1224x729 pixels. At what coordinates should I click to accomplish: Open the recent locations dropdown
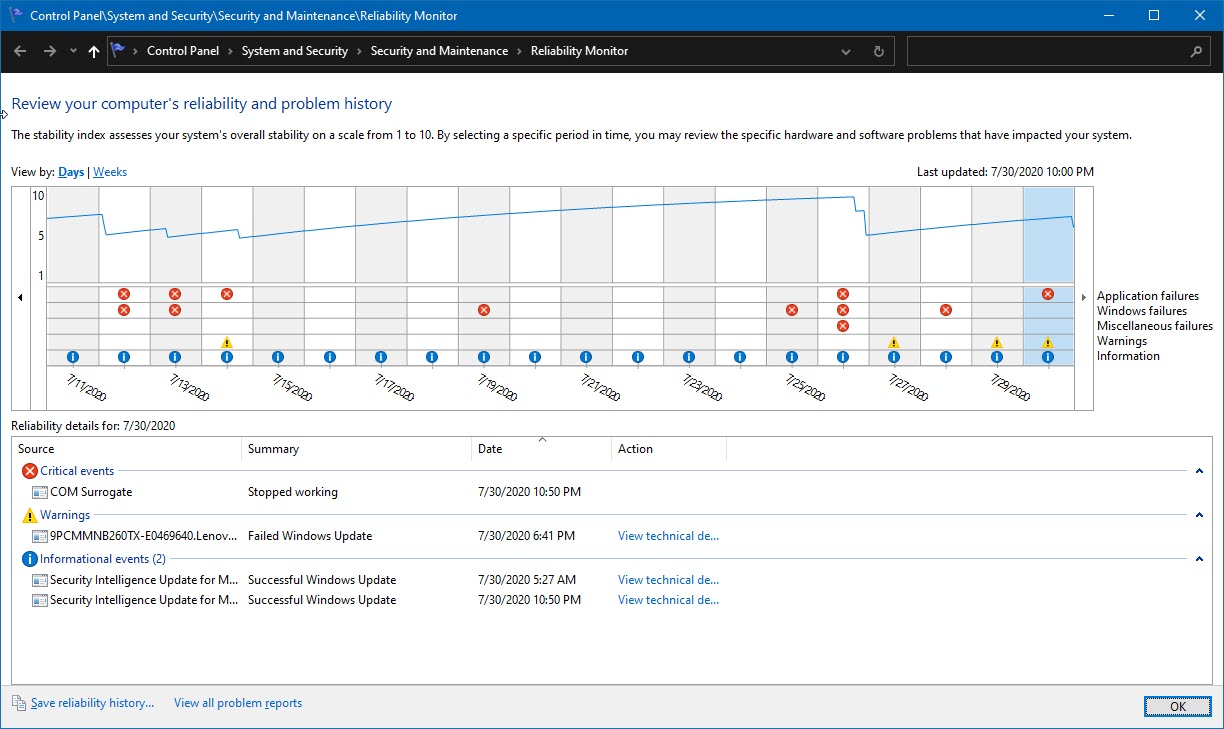coord(73,51)
